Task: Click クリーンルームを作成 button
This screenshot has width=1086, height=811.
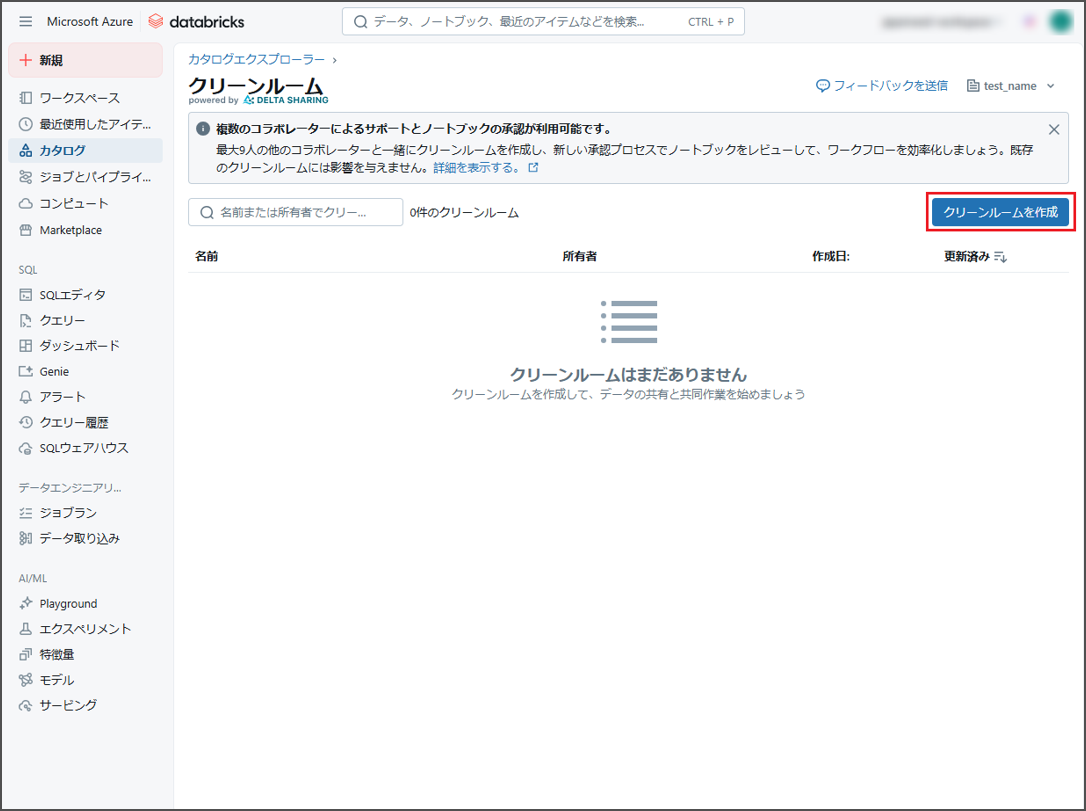Action: [1000, 212]
